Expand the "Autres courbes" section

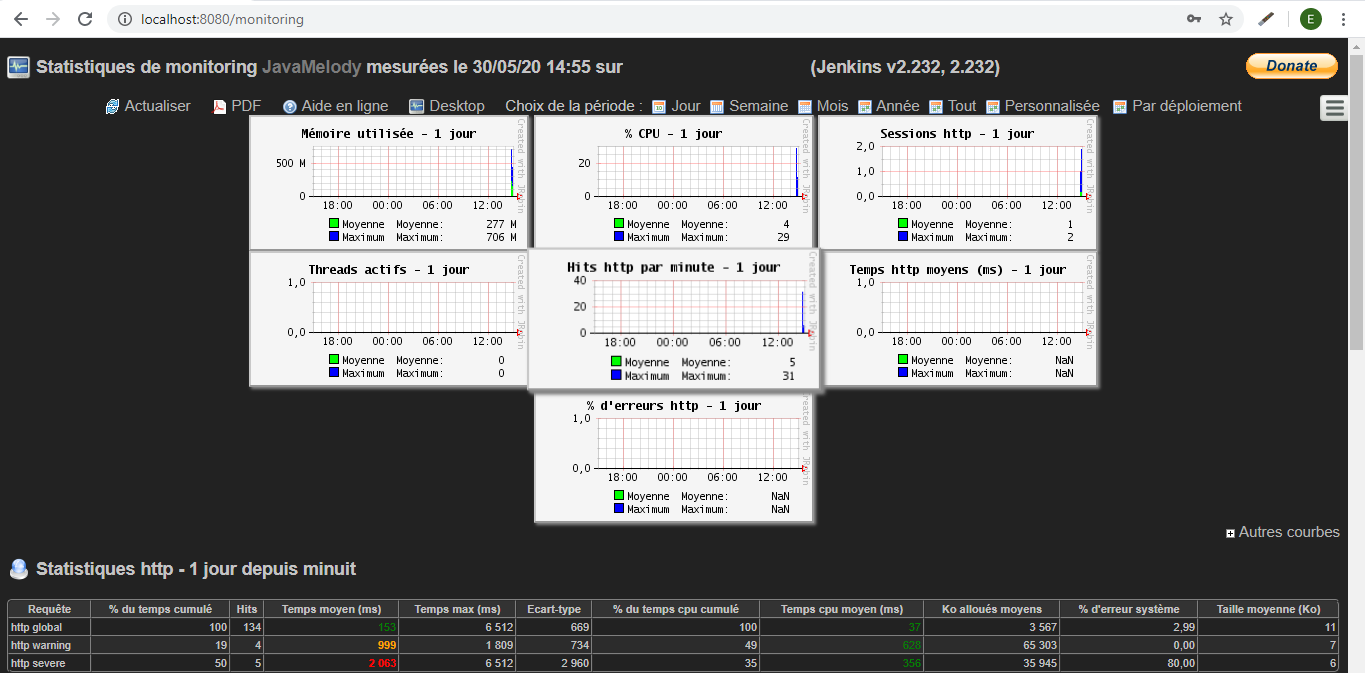(1229, 532)
